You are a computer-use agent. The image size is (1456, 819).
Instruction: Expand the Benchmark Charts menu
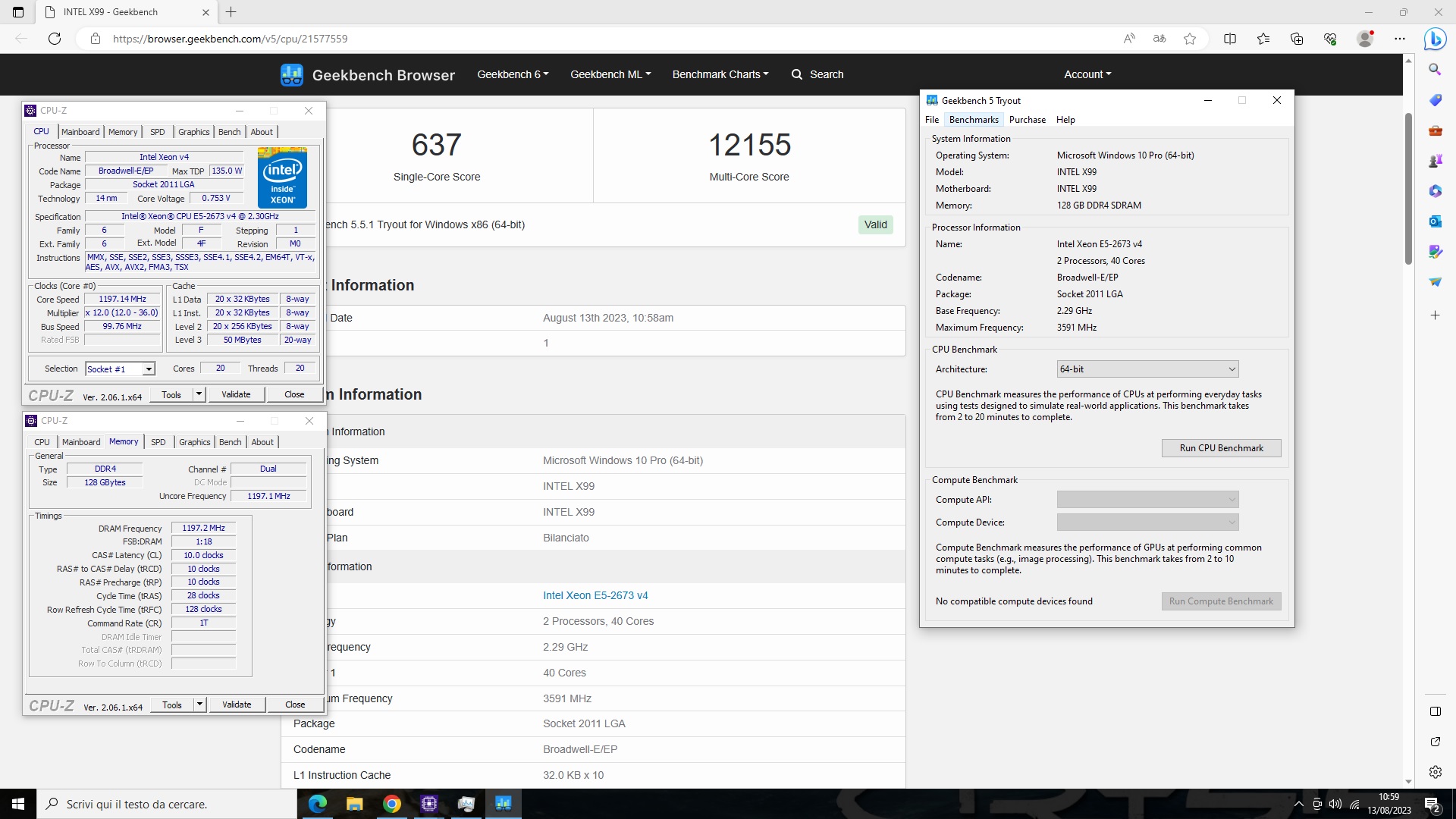pyautogui.click(x=720, y=74)
